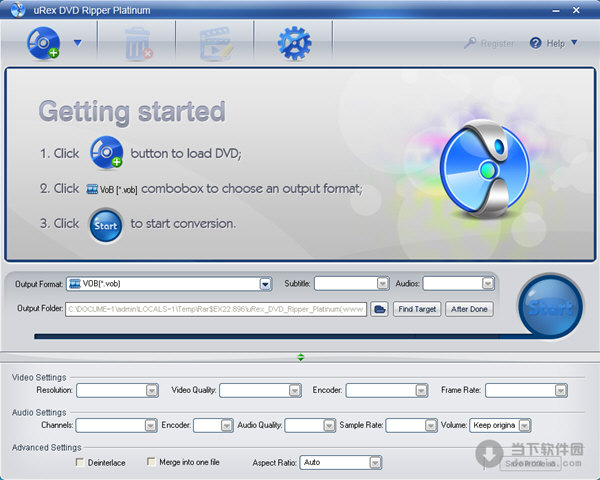Click the uRex disc logo graphic
This screenshot has width=600, height=480.
pos(485,169)
